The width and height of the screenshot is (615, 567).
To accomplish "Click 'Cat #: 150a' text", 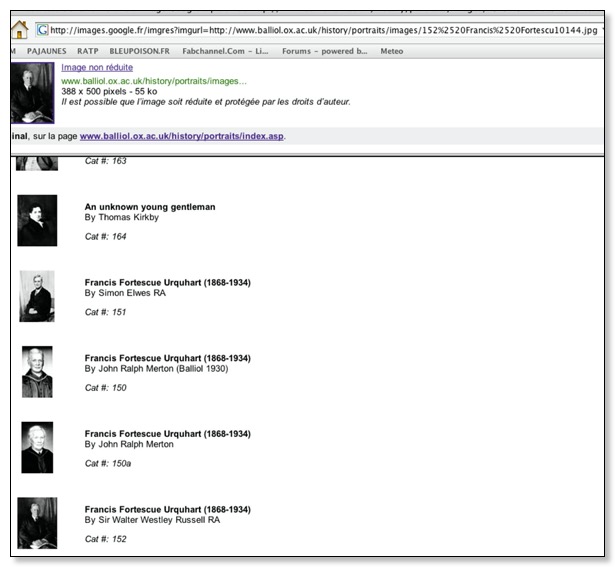I will pyautogui.click(x=108, y=463).
